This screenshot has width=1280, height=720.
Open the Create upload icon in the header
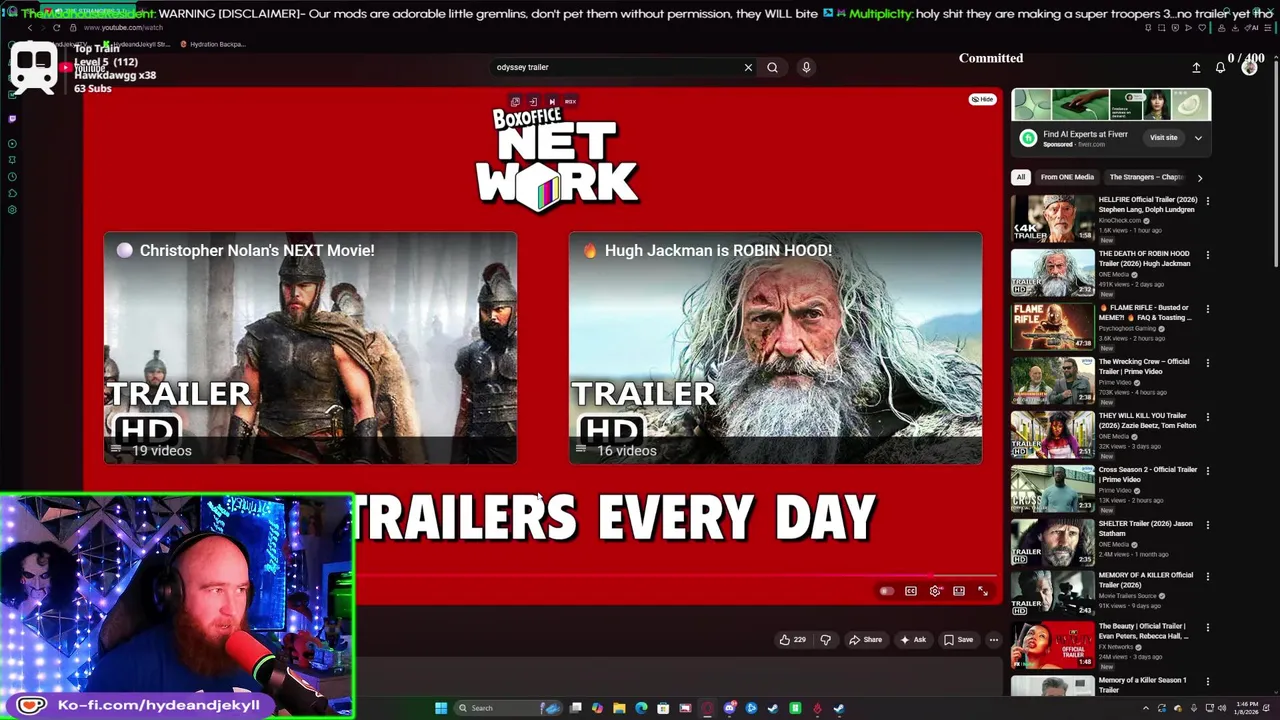[x=1196, y=67]
